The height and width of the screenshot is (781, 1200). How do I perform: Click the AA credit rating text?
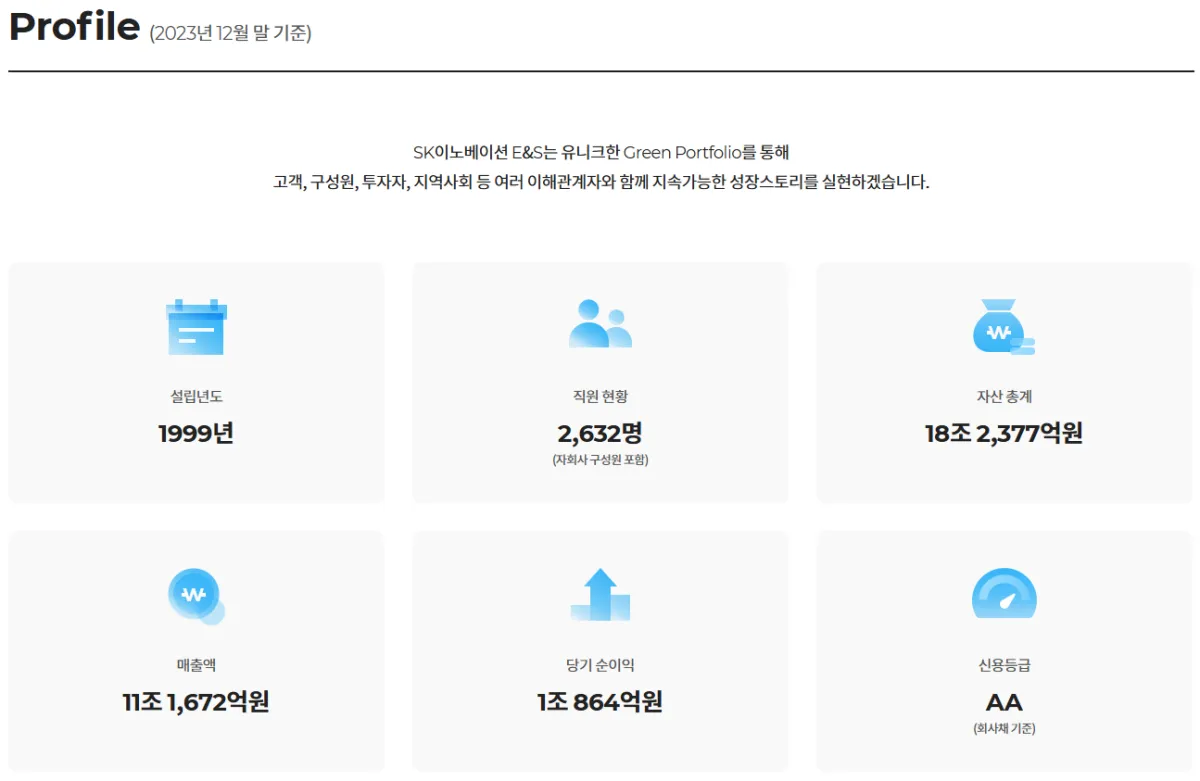[x=1004, y=700]
